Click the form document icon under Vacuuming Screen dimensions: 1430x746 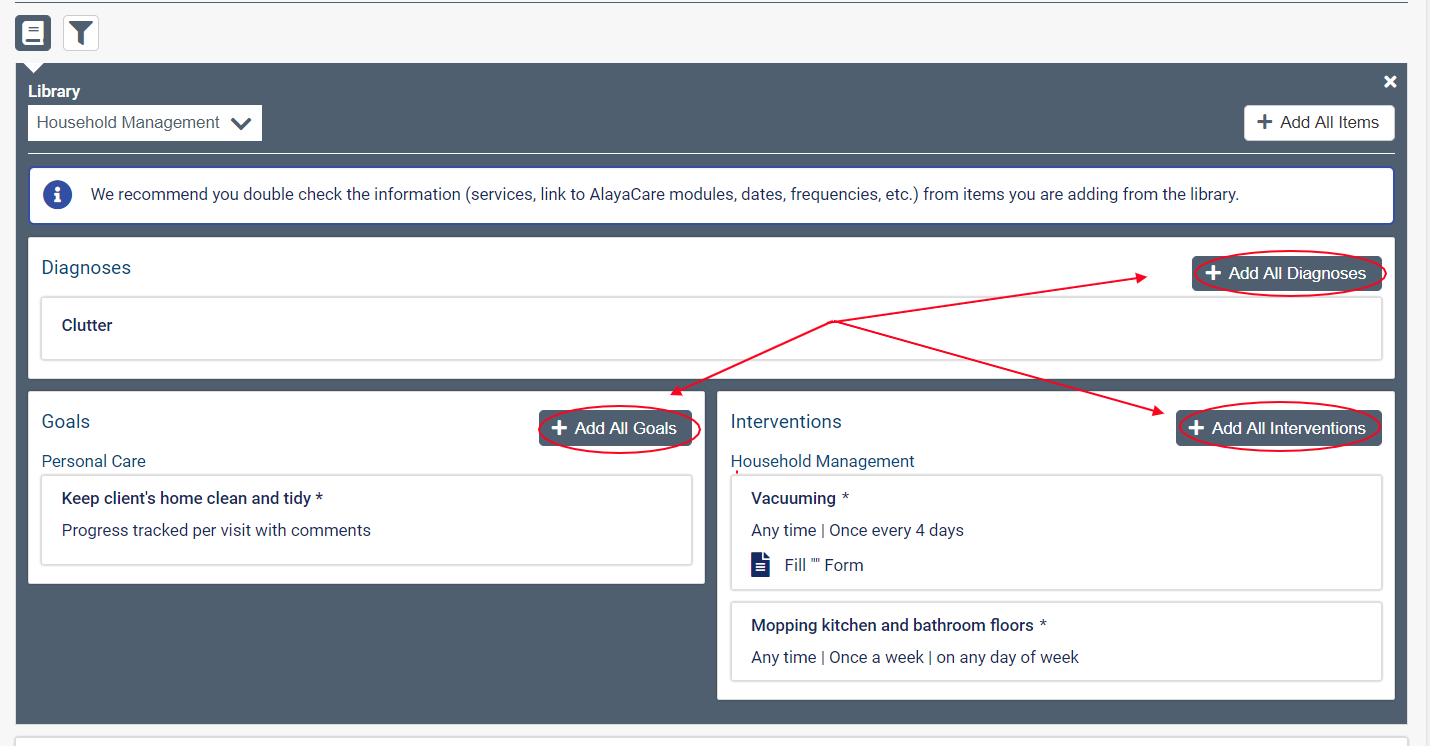[761, 565]
